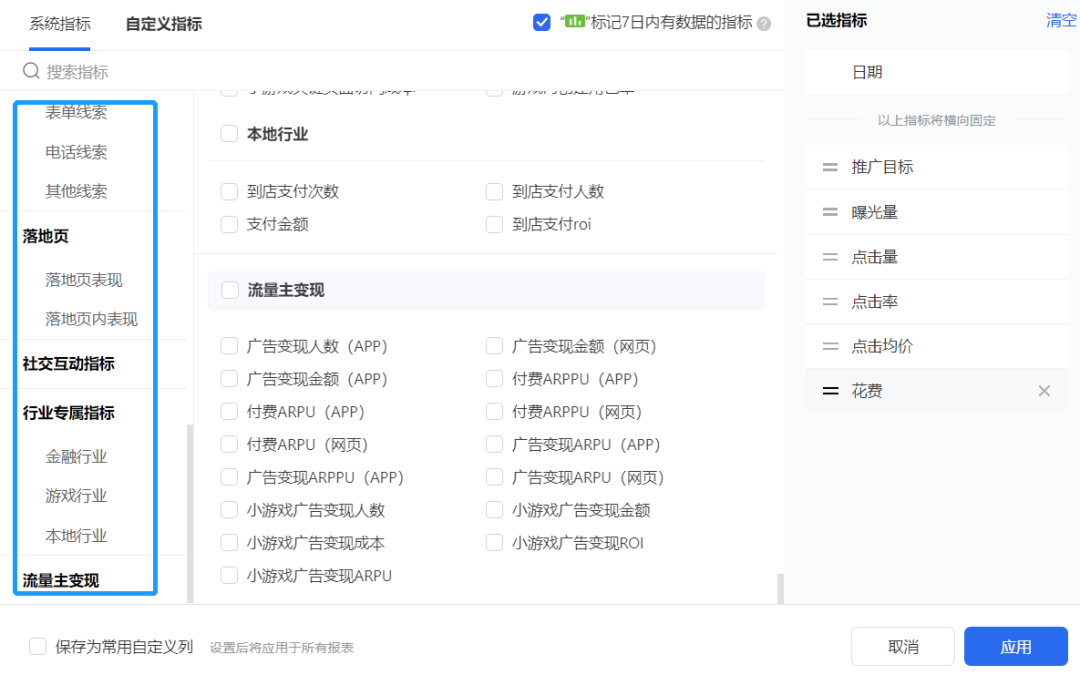Jump to 电话线索 in the sidebar
Viewport: 1080px width, 675px height.
click(x=76, y=152)
